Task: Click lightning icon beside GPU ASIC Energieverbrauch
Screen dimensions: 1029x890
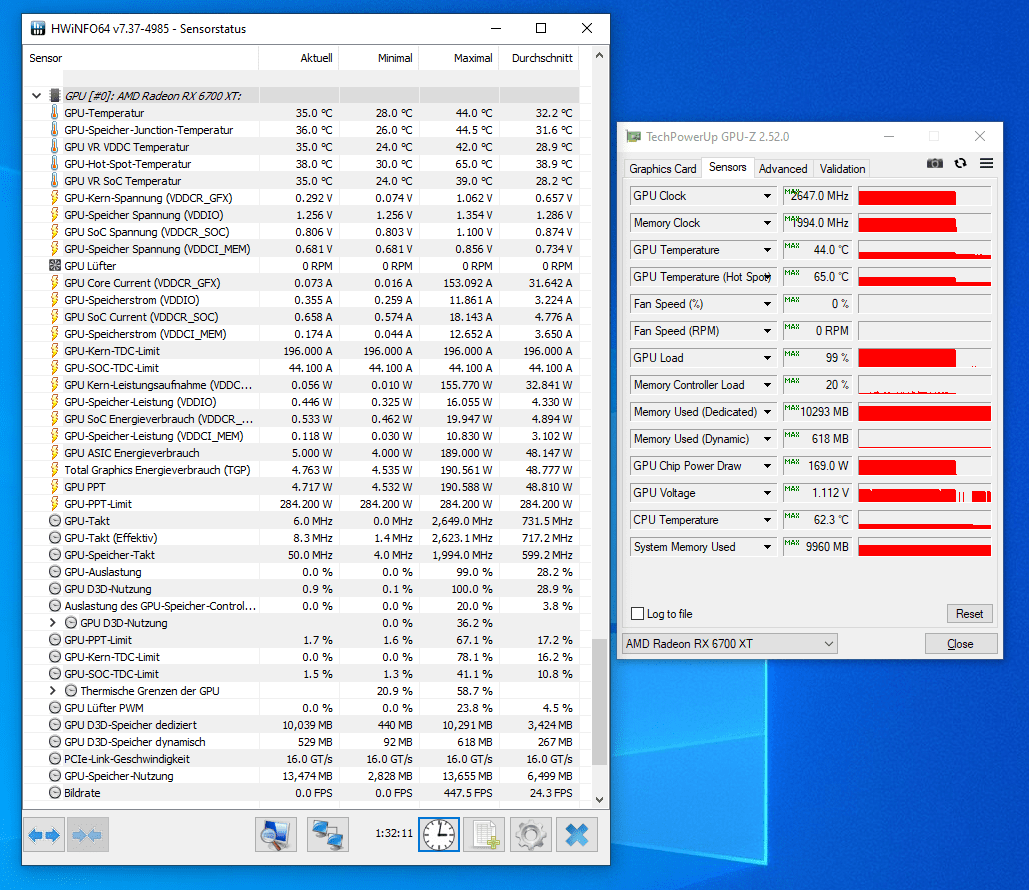Action: click(x=55, y=452)
